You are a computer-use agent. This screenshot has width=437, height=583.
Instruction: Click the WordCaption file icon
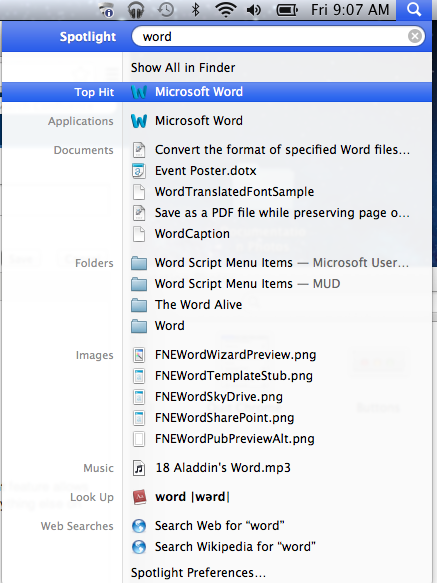click(x=139, y=234)
